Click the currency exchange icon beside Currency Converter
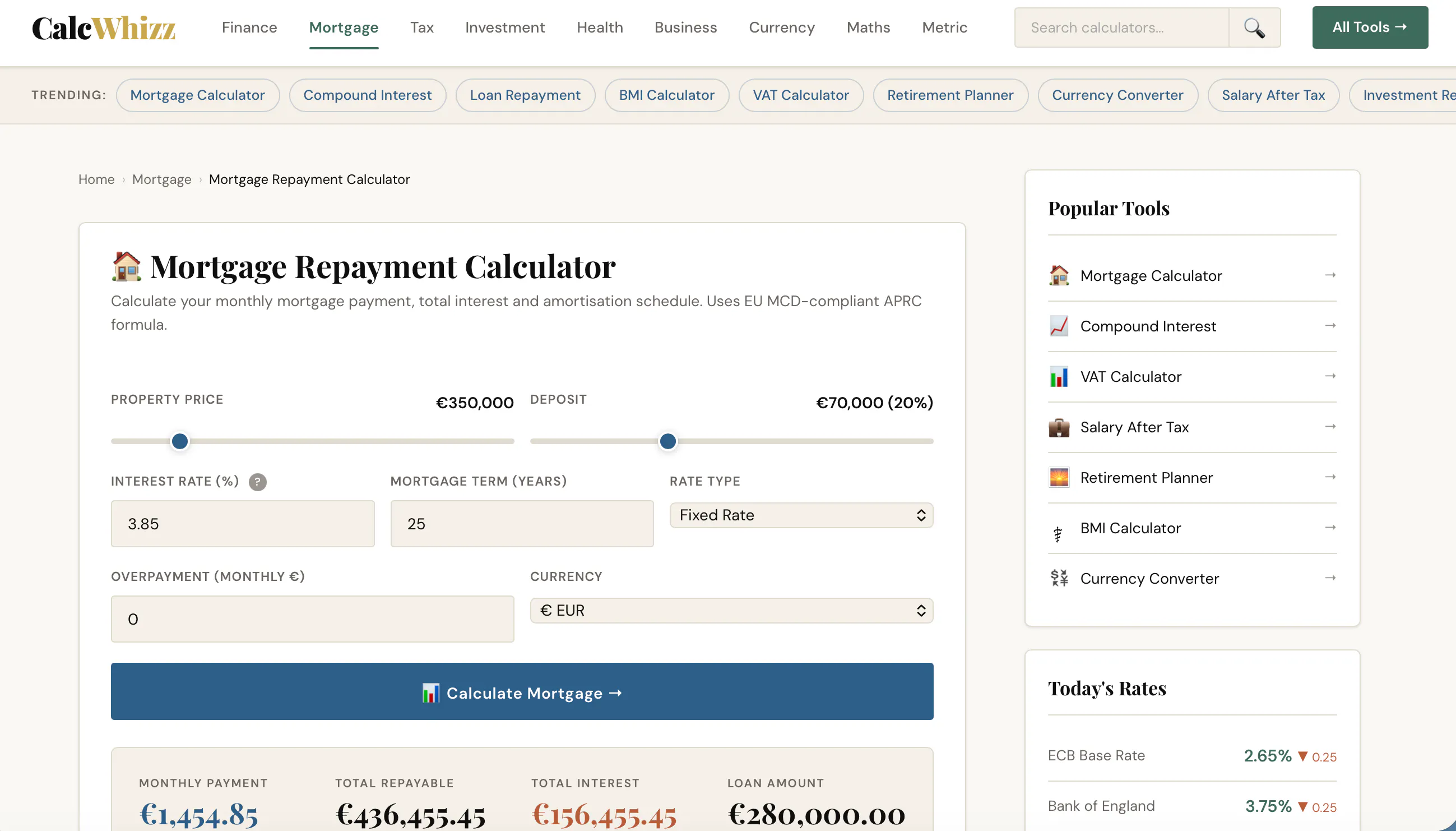The width and height of the screenshot is (1456, 831). click(x=1059, y=578)
